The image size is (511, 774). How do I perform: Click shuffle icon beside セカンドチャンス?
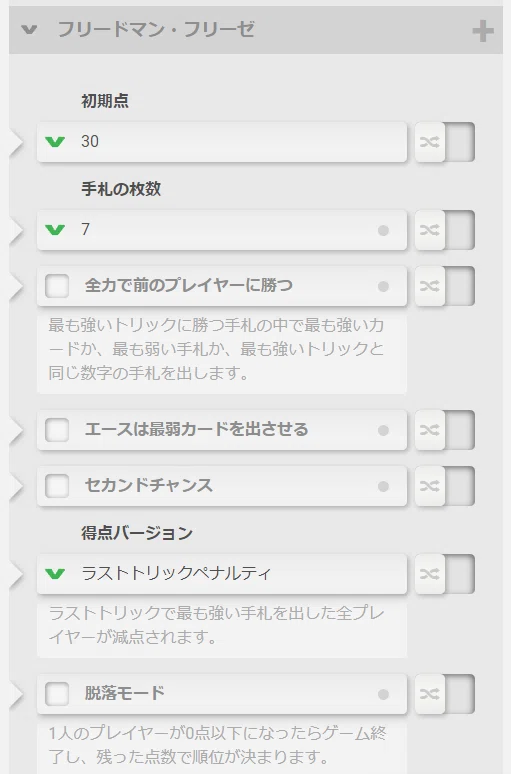coord(430,486)
